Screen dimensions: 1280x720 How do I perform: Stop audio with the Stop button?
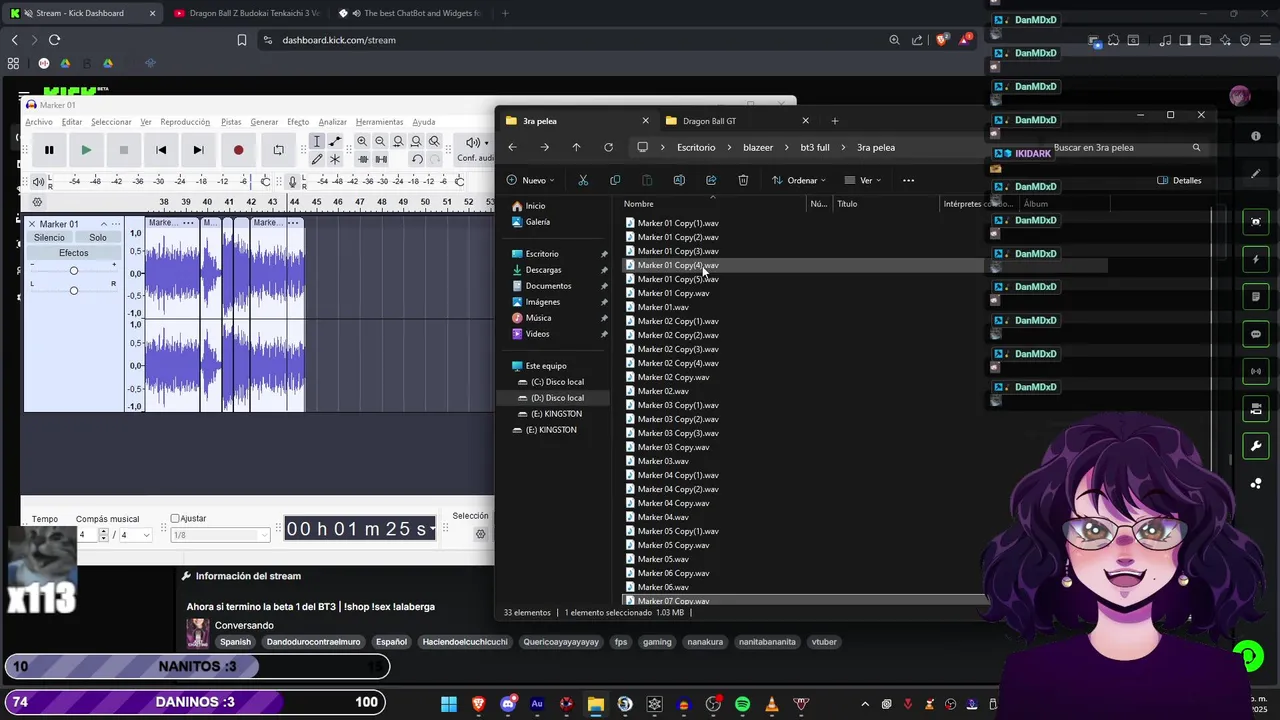pyautogui.click(x=124, y=150)
